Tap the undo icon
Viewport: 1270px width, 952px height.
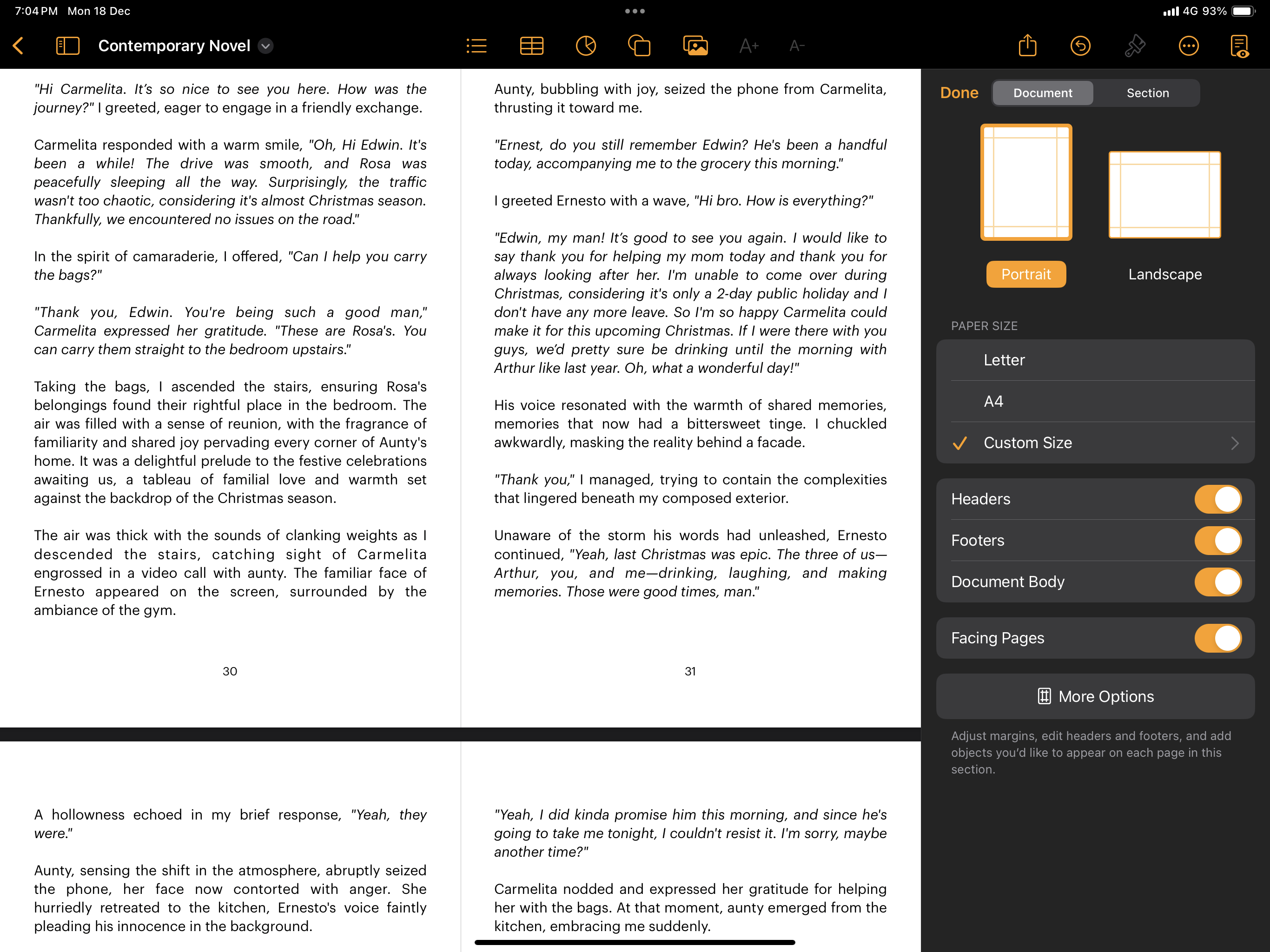[1080, 46]
